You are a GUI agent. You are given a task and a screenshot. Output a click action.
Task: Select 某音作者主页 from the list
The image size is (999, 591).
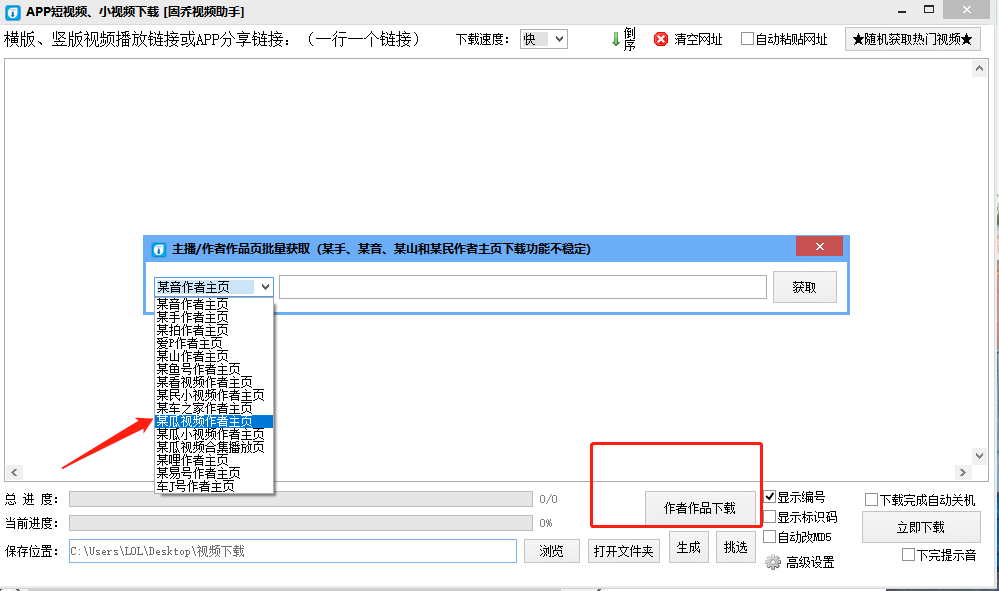pyautogui.click(x=214, y=304)
